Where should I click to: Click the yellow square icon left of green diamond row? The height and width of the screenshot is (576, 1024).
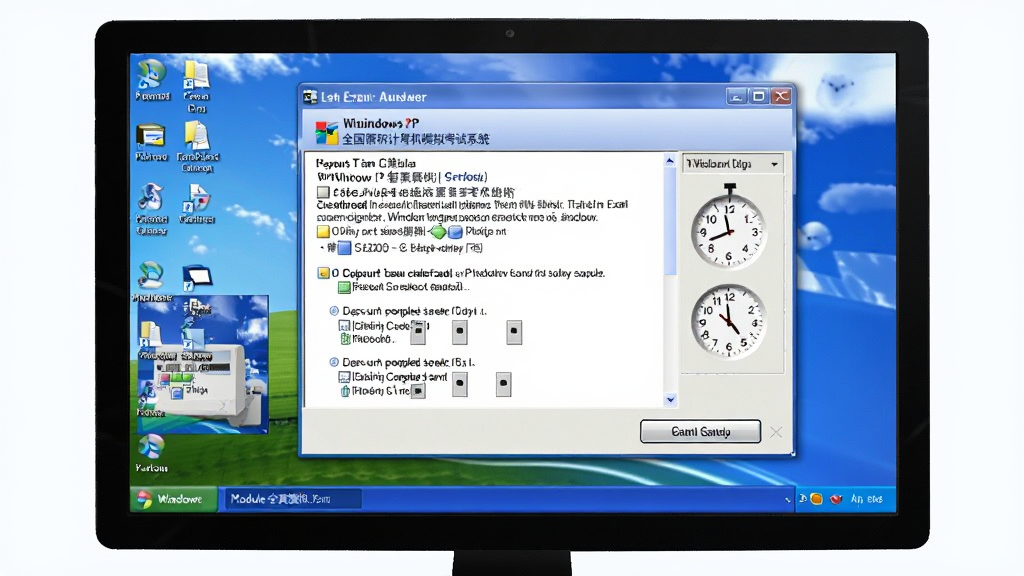pos(323,232)
